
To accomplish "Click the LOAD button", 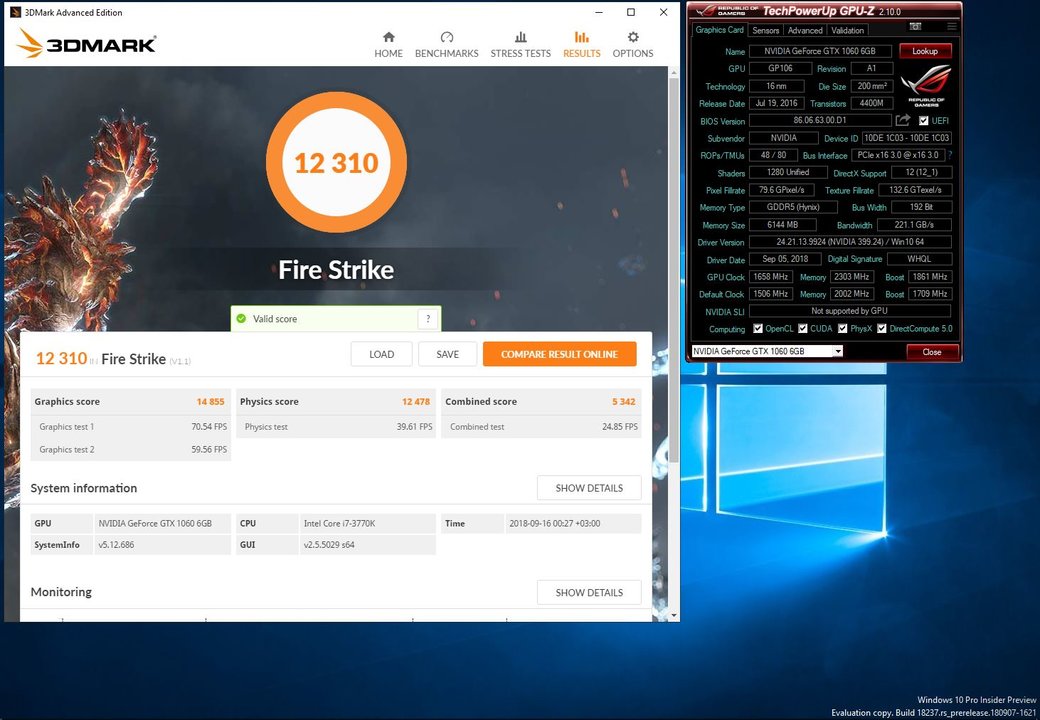I will pos(381,354).
